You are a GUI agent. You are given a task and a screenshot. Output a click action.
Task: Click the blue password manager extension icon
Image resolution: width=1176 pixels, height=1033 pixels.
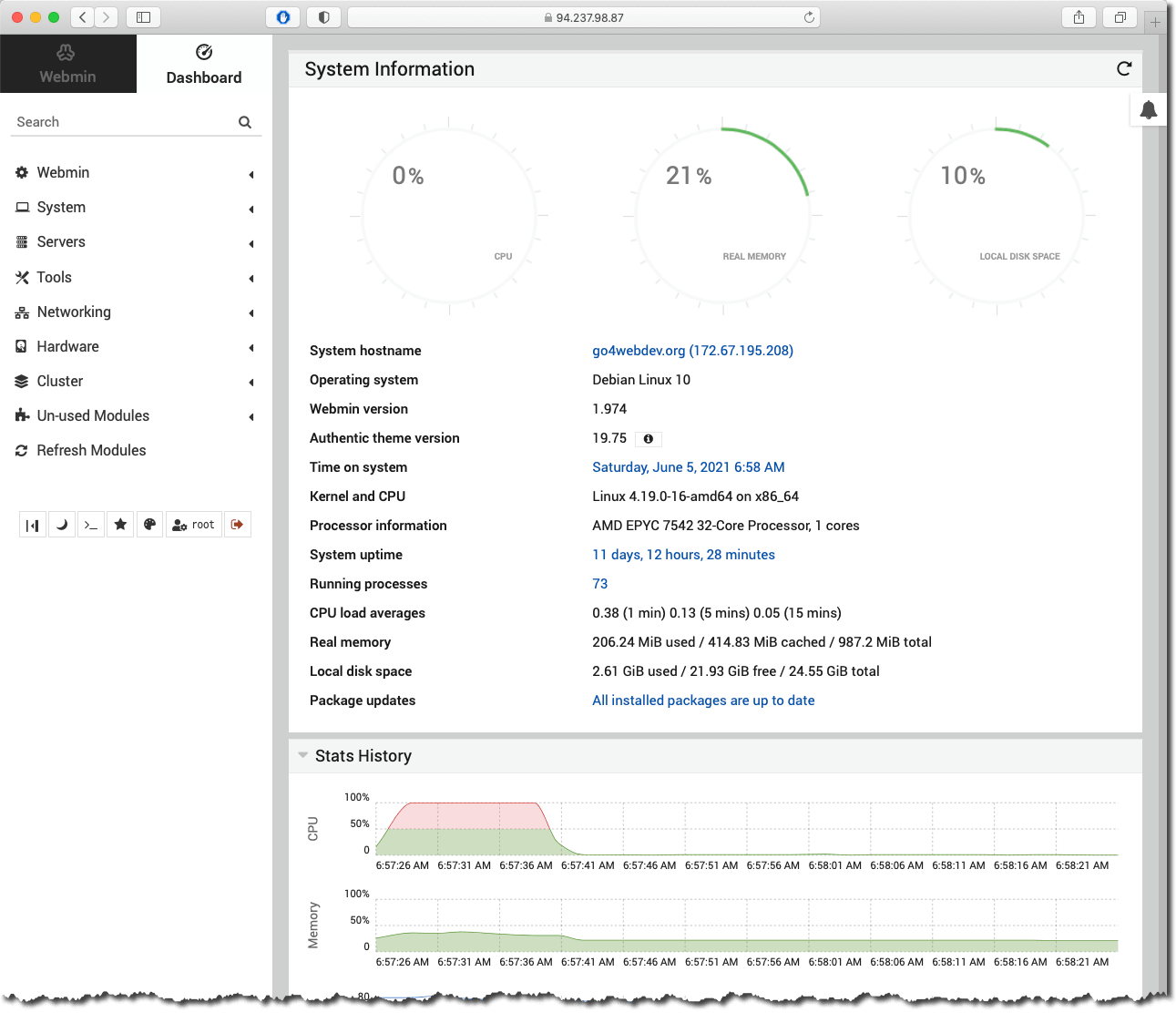coord(283,17)
